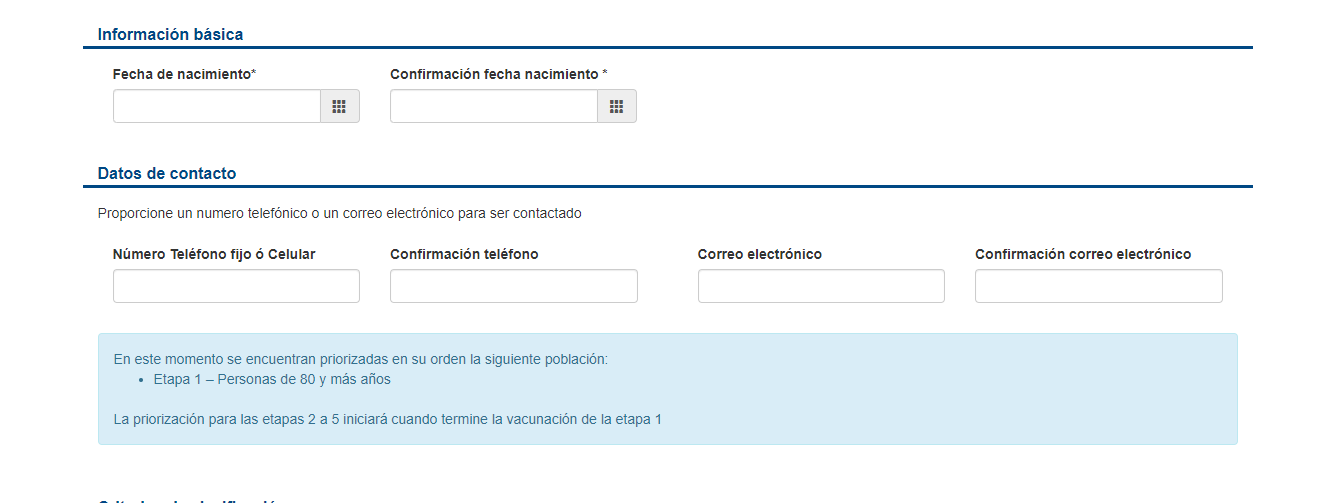Click into the Confirmación teléfono input
The height and width of the screenshot is (503, 1323).
point(513,286)
